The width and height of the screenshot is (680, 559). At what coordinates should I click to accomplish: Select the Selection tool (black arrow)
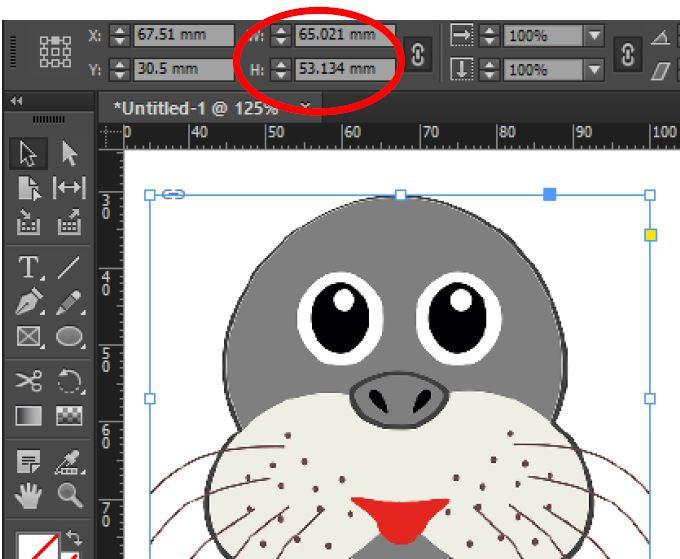point(29,154)
